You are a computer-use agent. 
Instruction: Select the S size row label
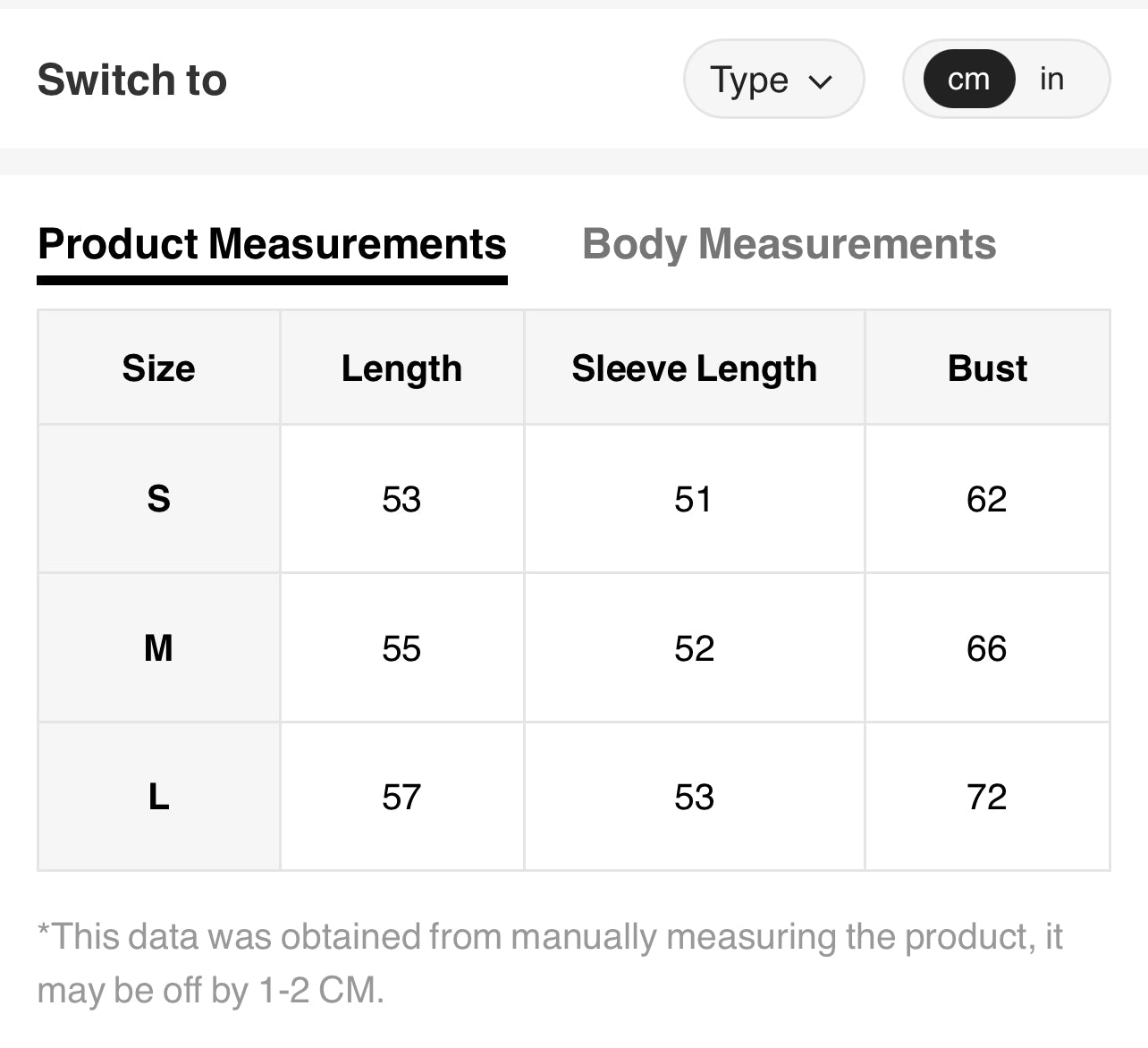(x=158, y=499)
